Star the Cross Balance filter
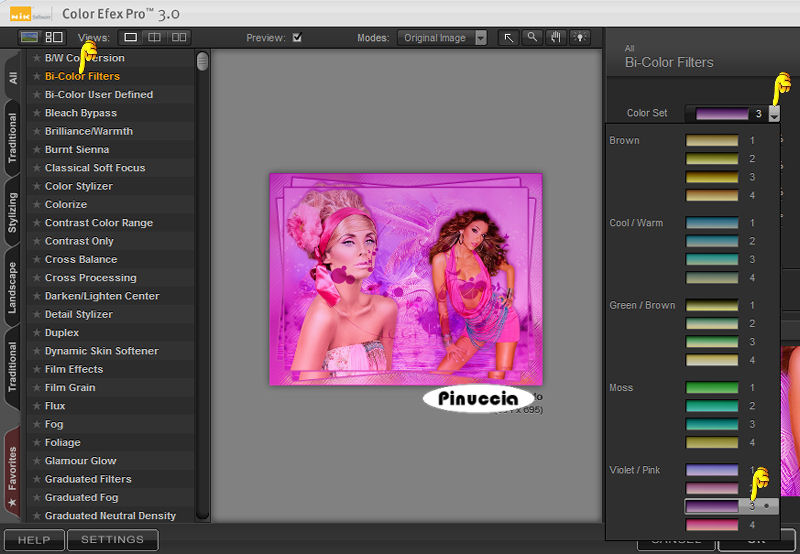The image size is (800, 554). (36, 260)
